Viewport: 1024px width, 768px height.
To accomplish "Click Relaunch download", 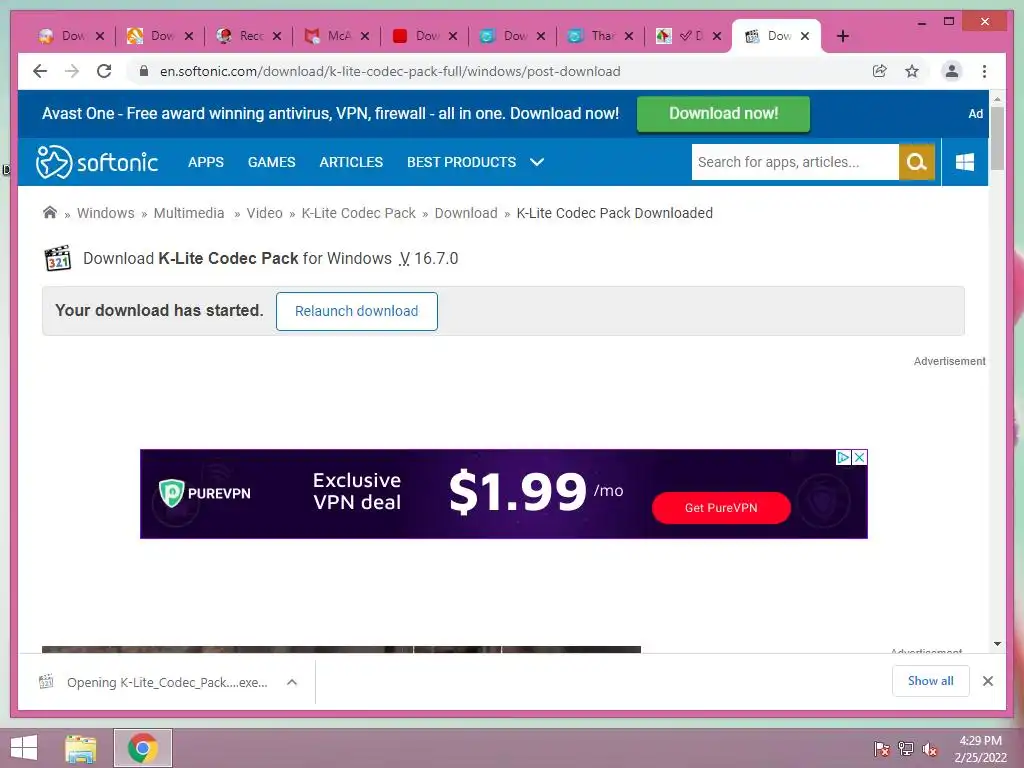I will click(357, 311).
